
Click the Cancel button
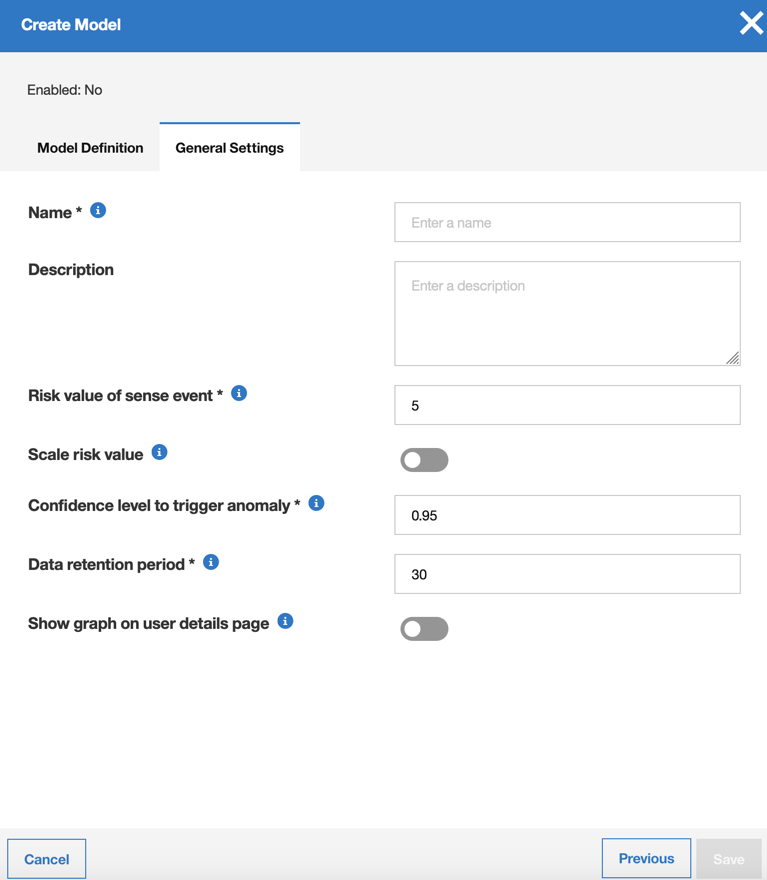pos(47,859)
